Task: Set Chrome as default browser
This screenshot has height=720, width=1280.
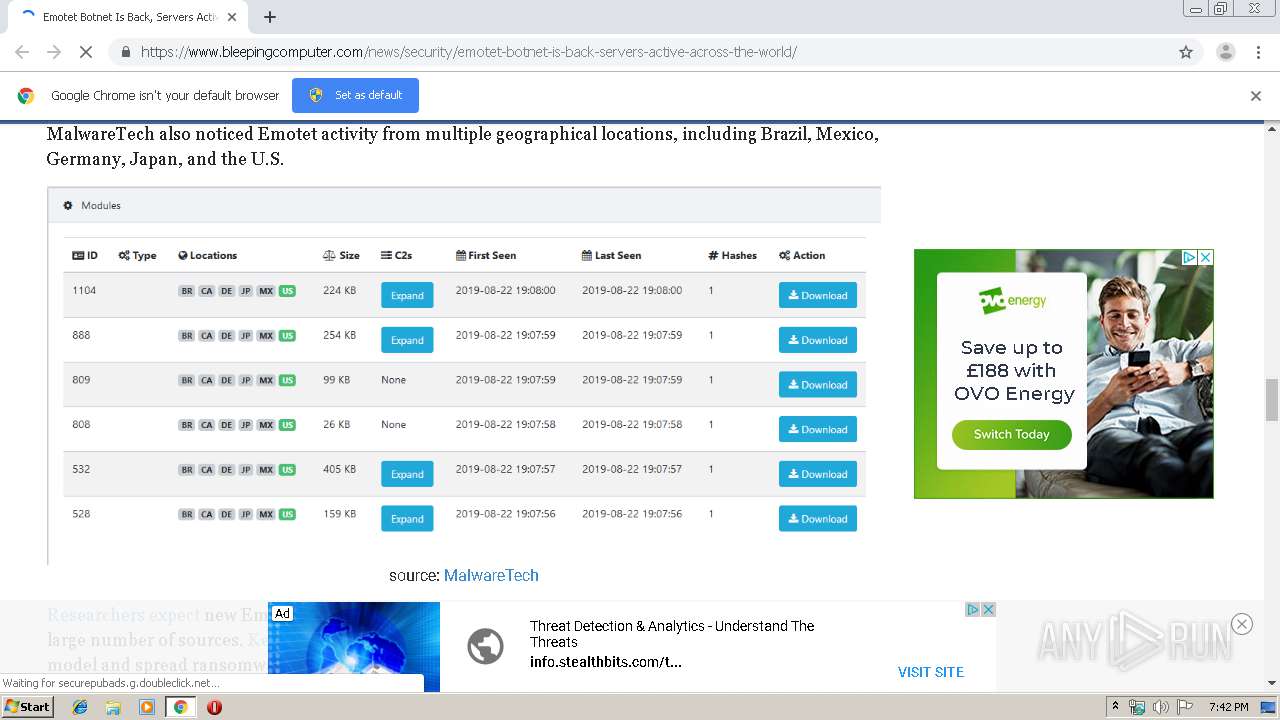Action: 355,95
